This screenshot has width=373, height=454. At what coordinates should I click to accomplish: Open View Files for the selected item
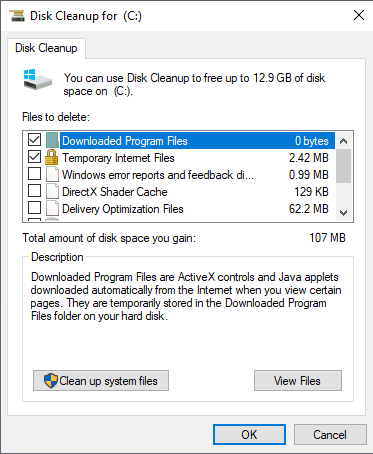click(x=298, y=381)
